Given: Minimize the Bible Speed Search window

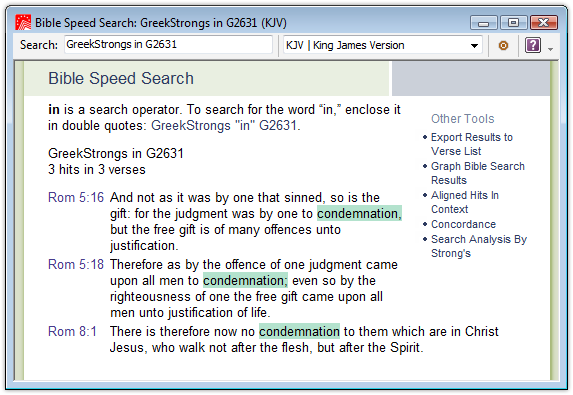Looking at the screenshot, I should 483,23.
